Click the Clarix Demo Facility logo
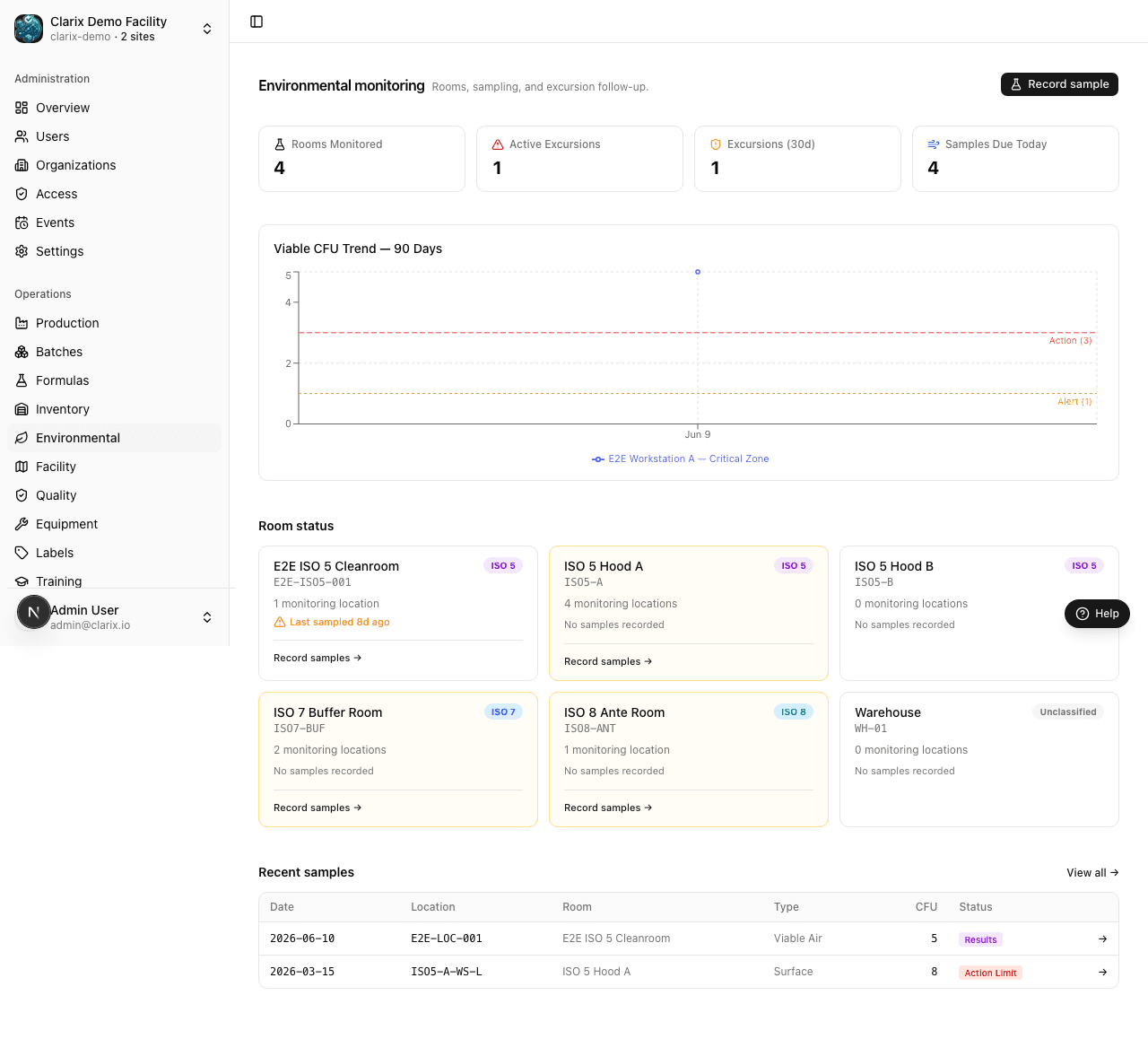The width and height of the screenshot is (1148, 1039). click(29, 29)
